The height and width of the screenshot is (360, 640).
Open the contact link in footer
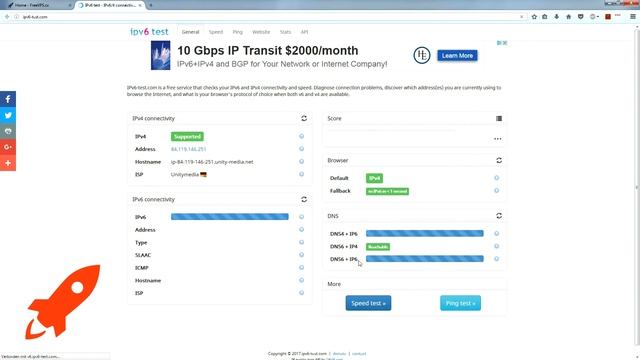(x=359, y=353)
